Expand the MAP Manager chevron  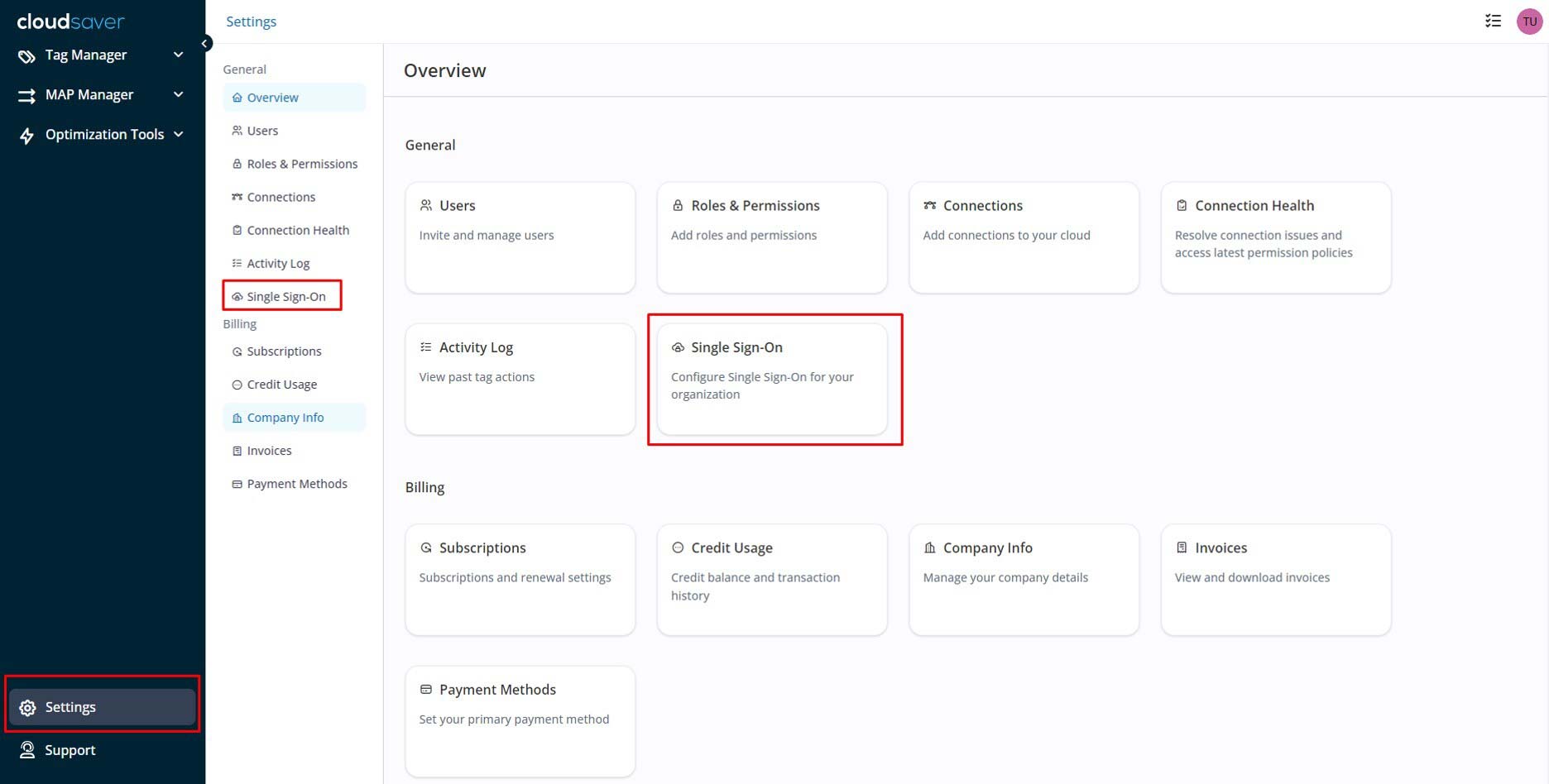178,94
